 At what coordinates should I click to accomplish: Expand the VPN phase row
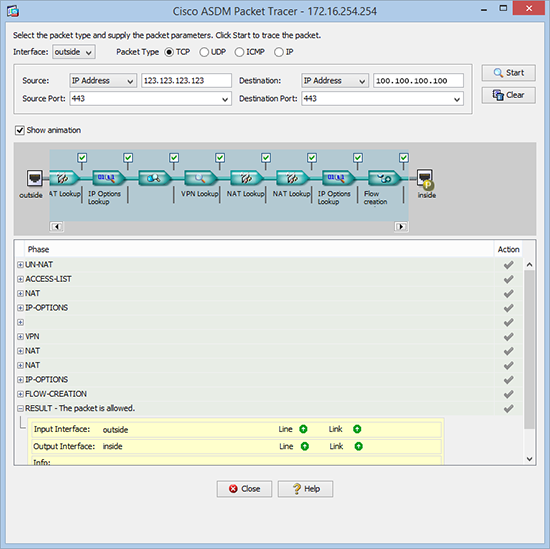click(x=20, y=336)
